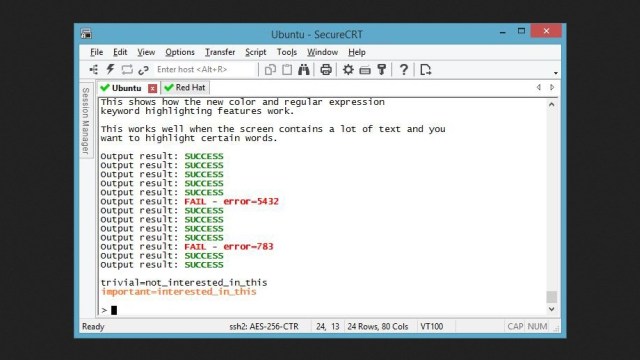Viewport: 640px width, 360px height.
Task: Click the SecureFX file transfer icon
Action: point(426,70)
